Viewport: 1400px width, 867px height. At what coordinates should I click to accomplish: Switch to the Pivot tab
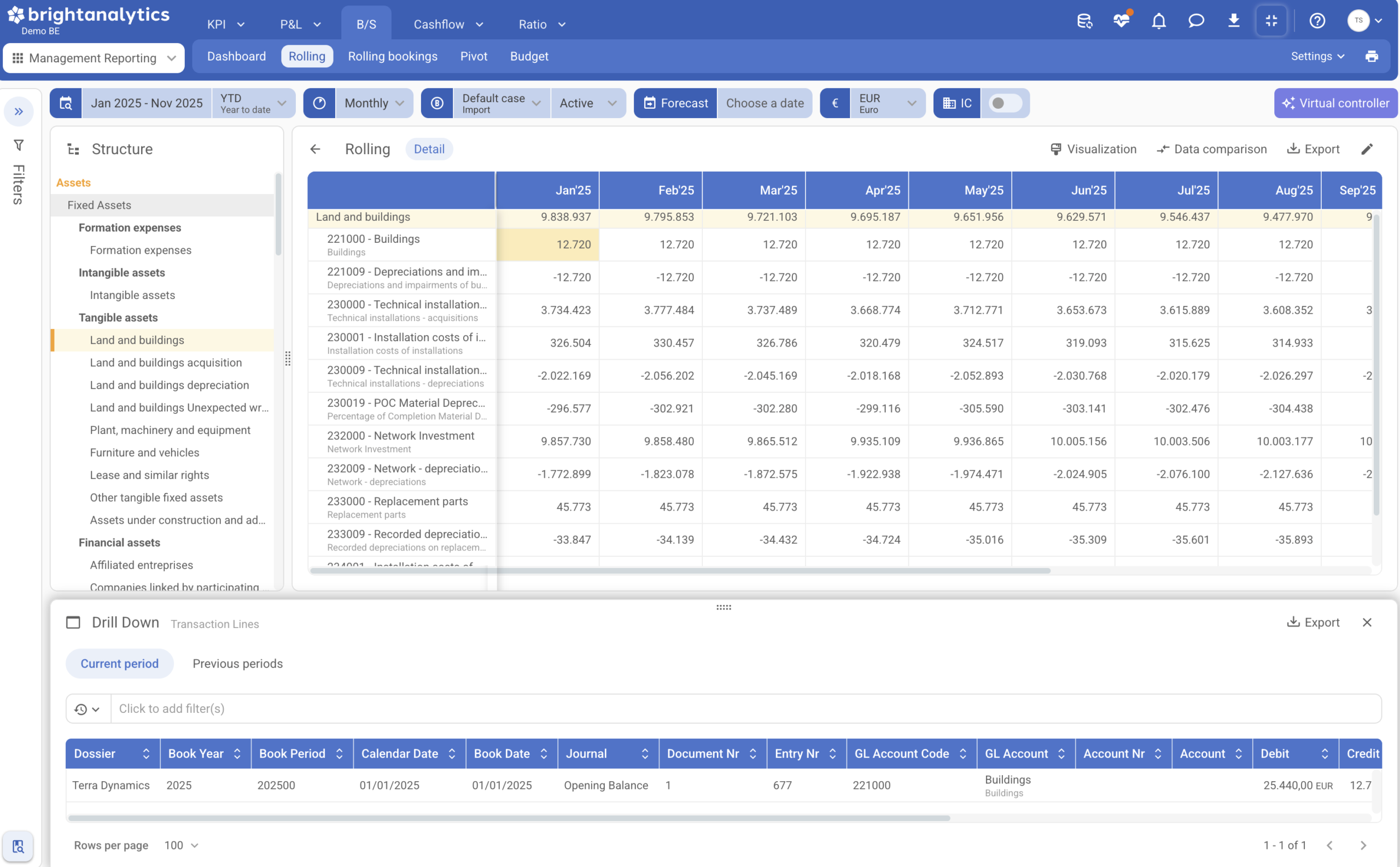473,56
